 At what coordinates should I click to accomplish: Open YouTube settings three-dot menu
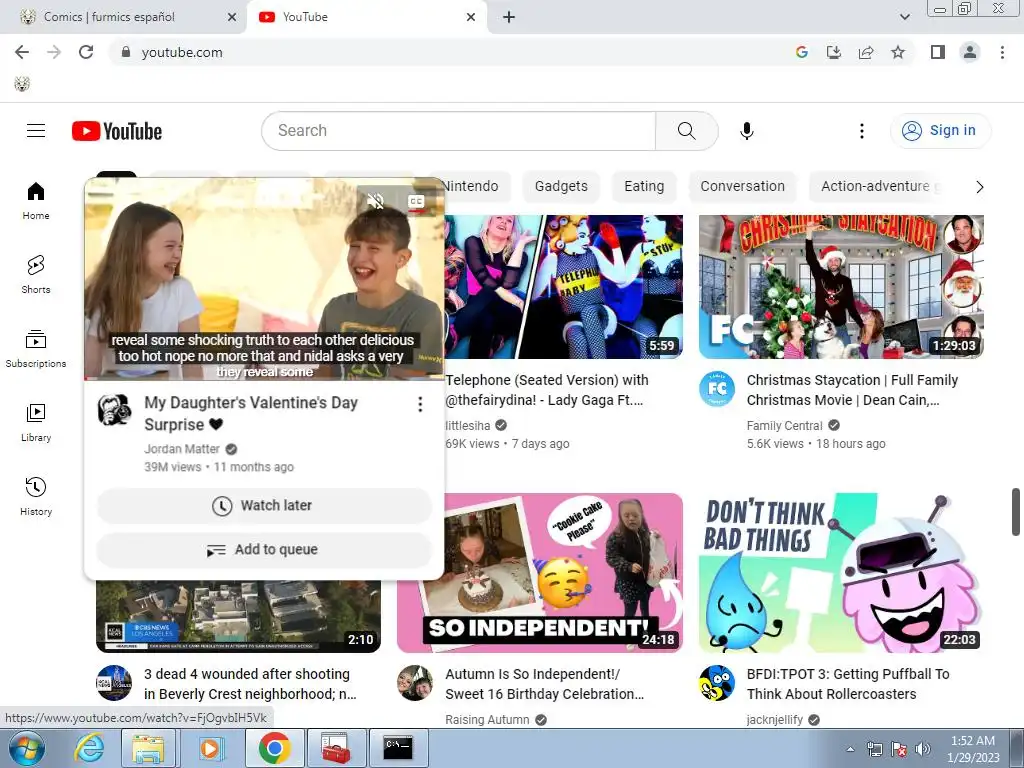[861, 131]
